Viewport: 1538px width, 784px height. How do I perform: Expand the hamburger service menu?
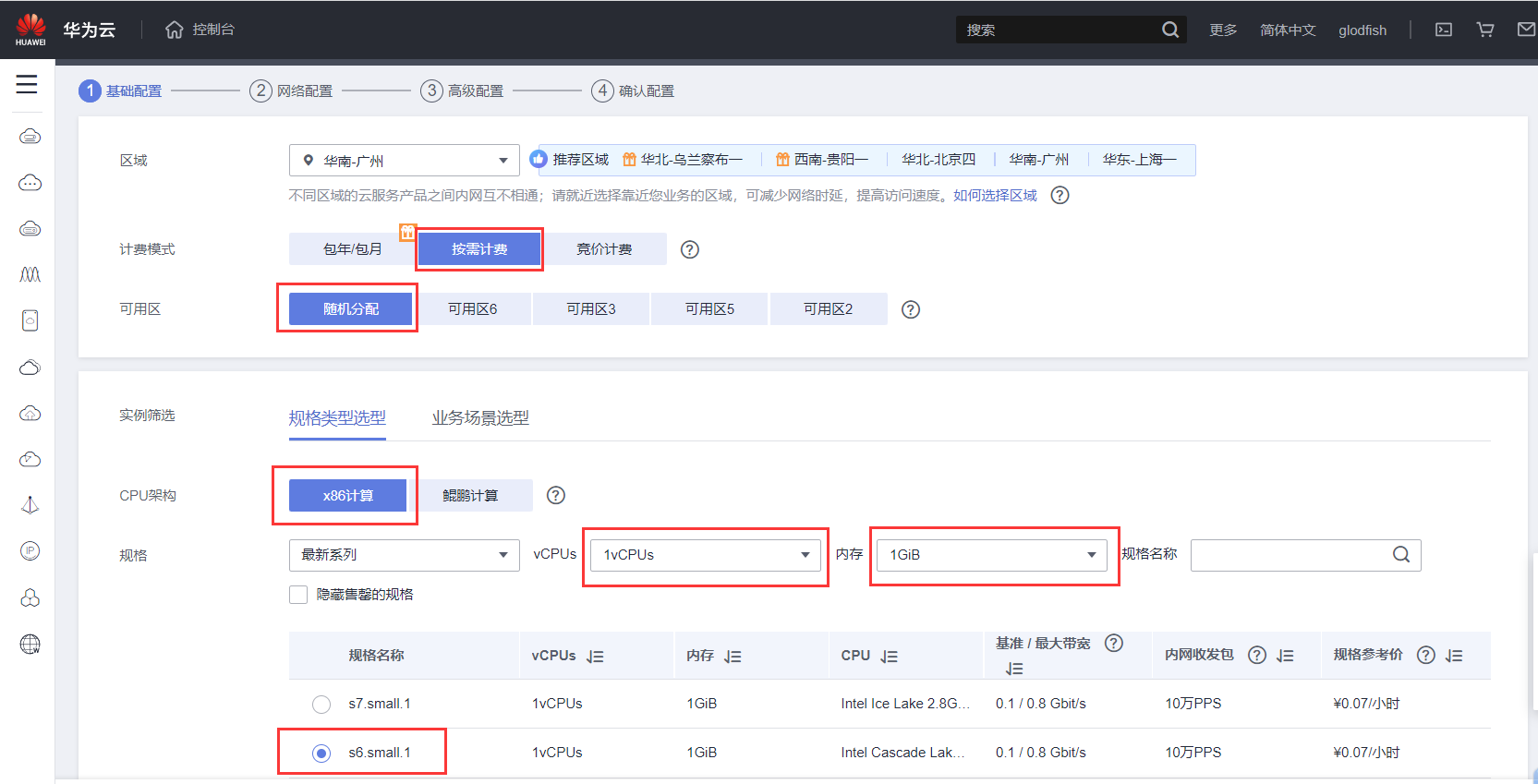point(27,84)
